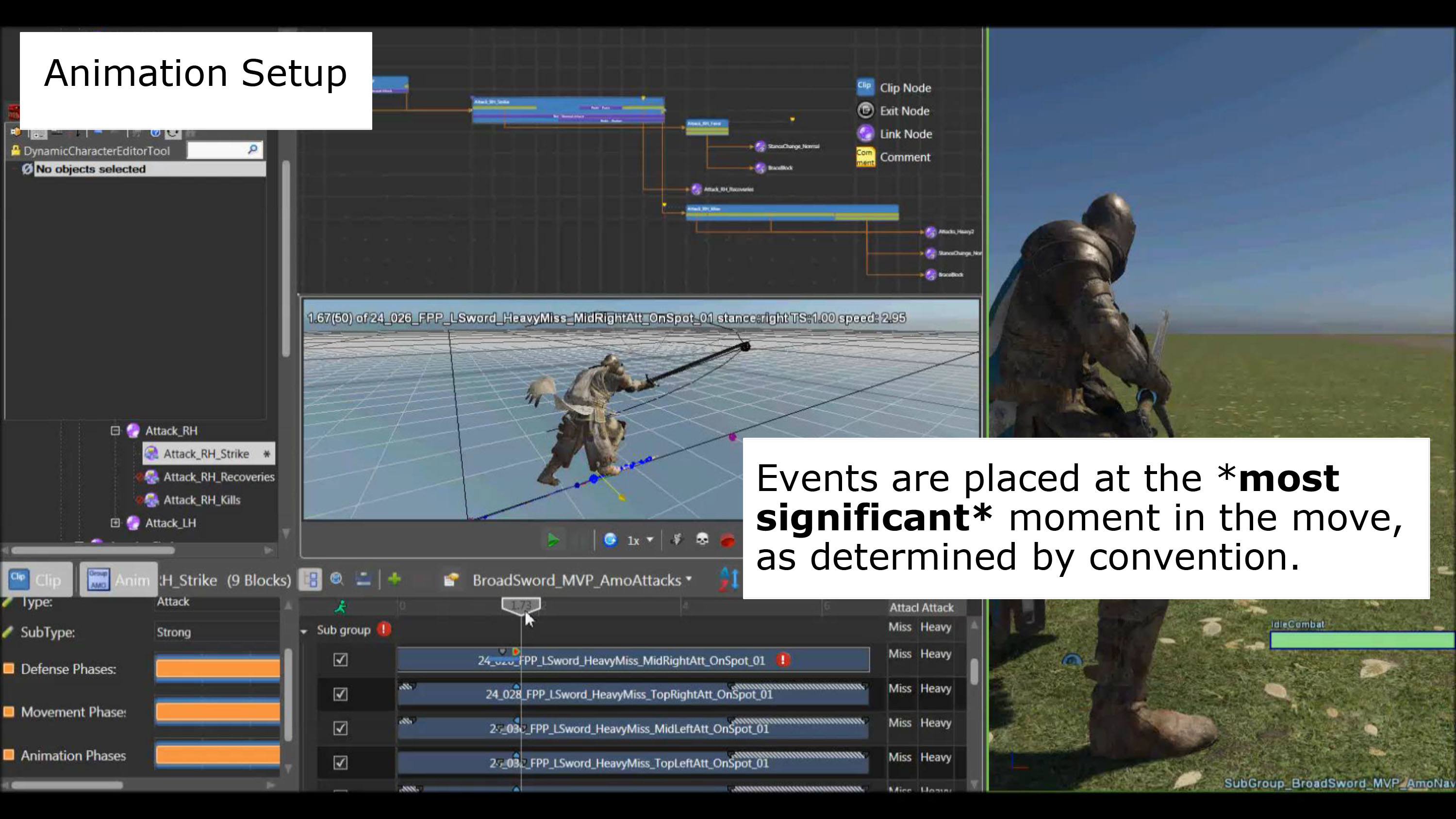This screenshot has height=819, width=1456.
Task: Select Attack_RH_Recoveries in the tree
Action: coord(218,477)
